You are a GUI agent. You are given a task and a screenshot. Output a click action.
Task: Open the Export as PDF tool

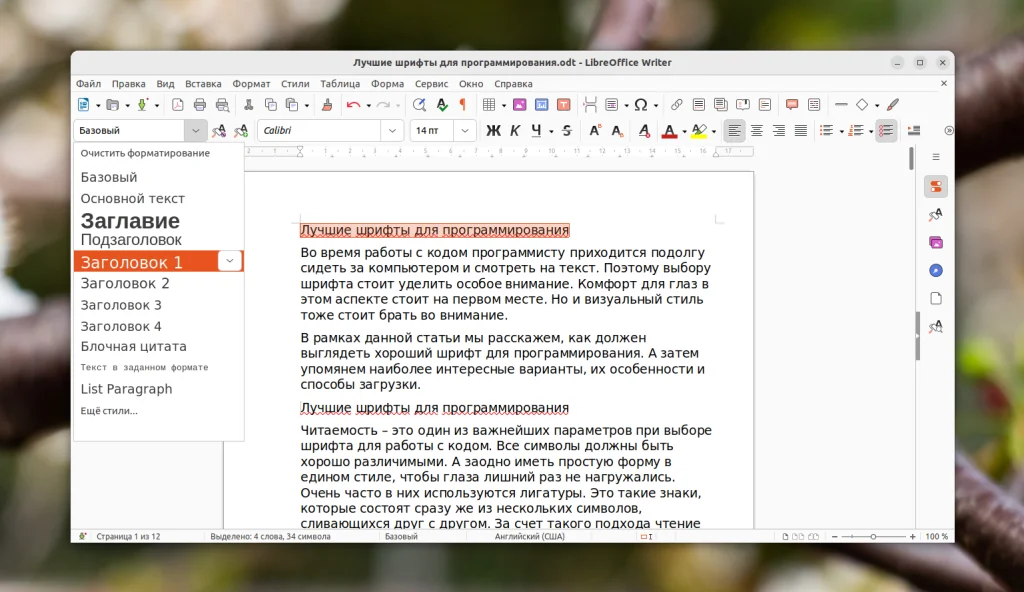coord(178,105)
